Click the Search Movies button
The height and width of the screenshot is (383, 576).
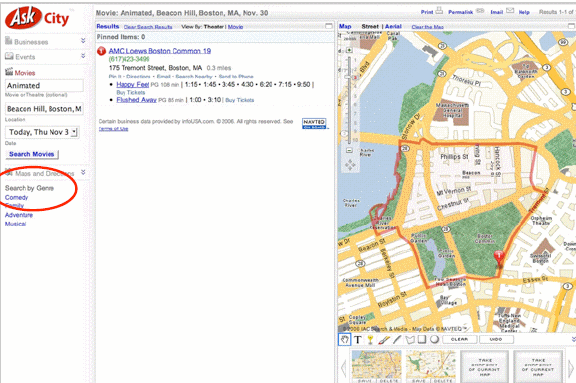point(32,154)
